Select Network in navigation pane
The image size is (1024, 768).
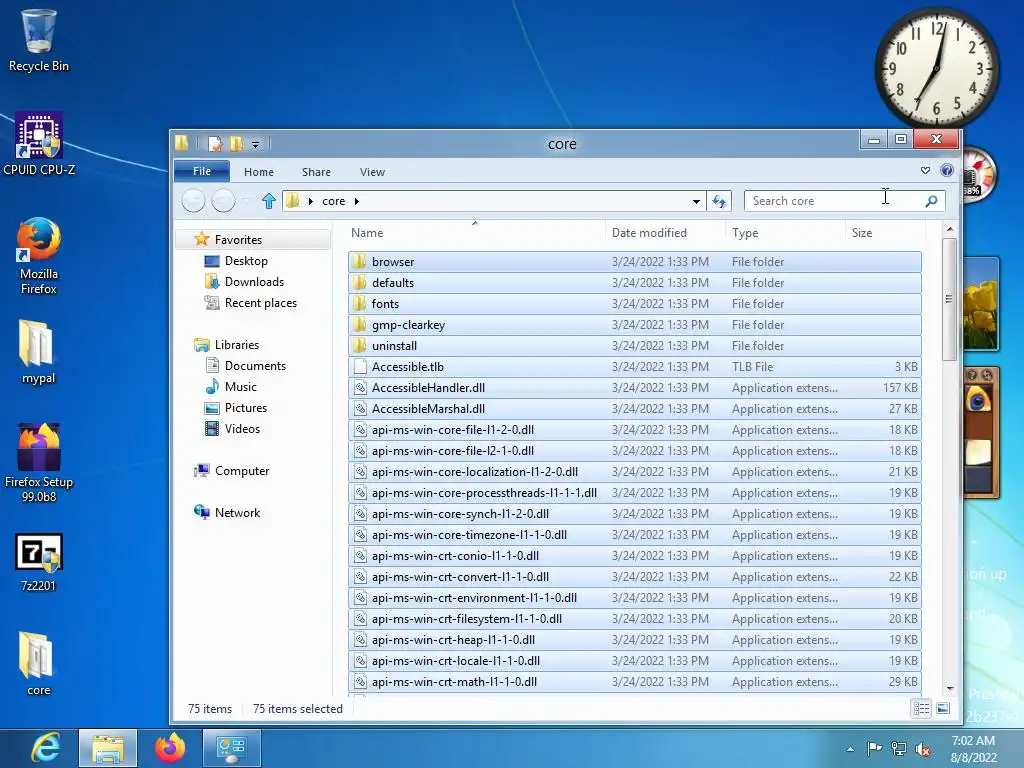click(236, 513)
